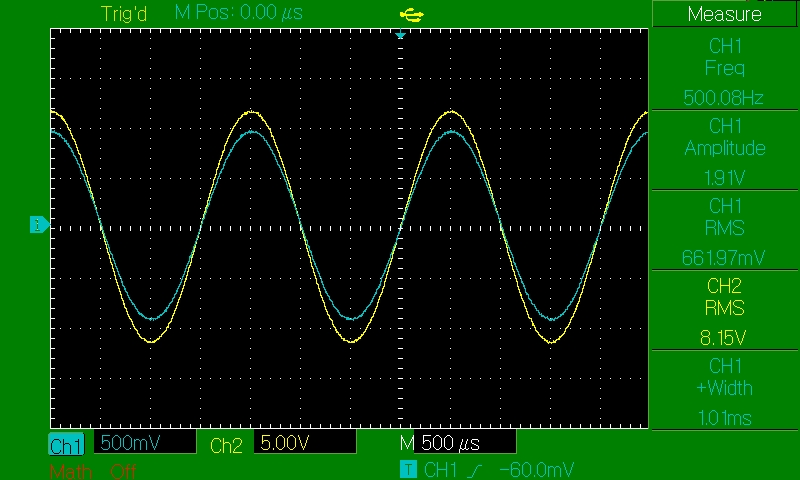Click the M Pos 0.00 µs readout
The width and height of the screenshot is (800, 480).
click(238, 14)
